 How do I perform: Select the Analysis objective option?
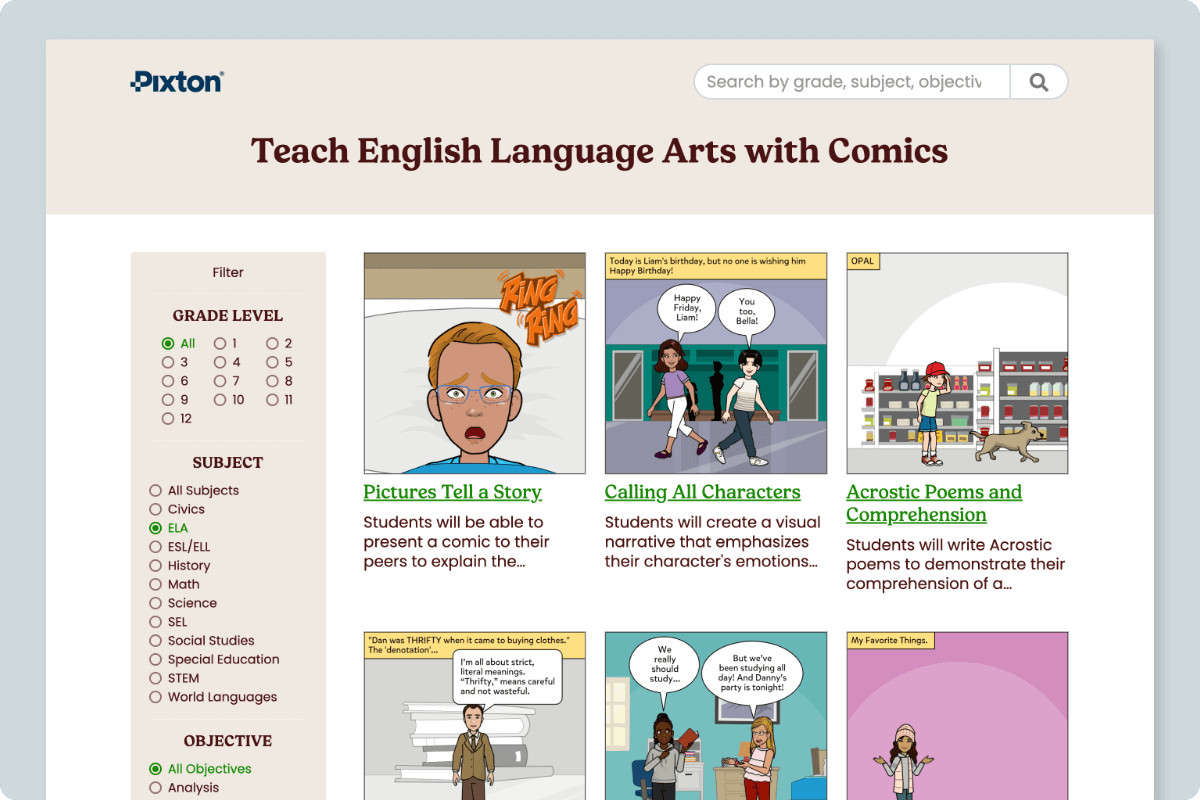coord(155,788)
